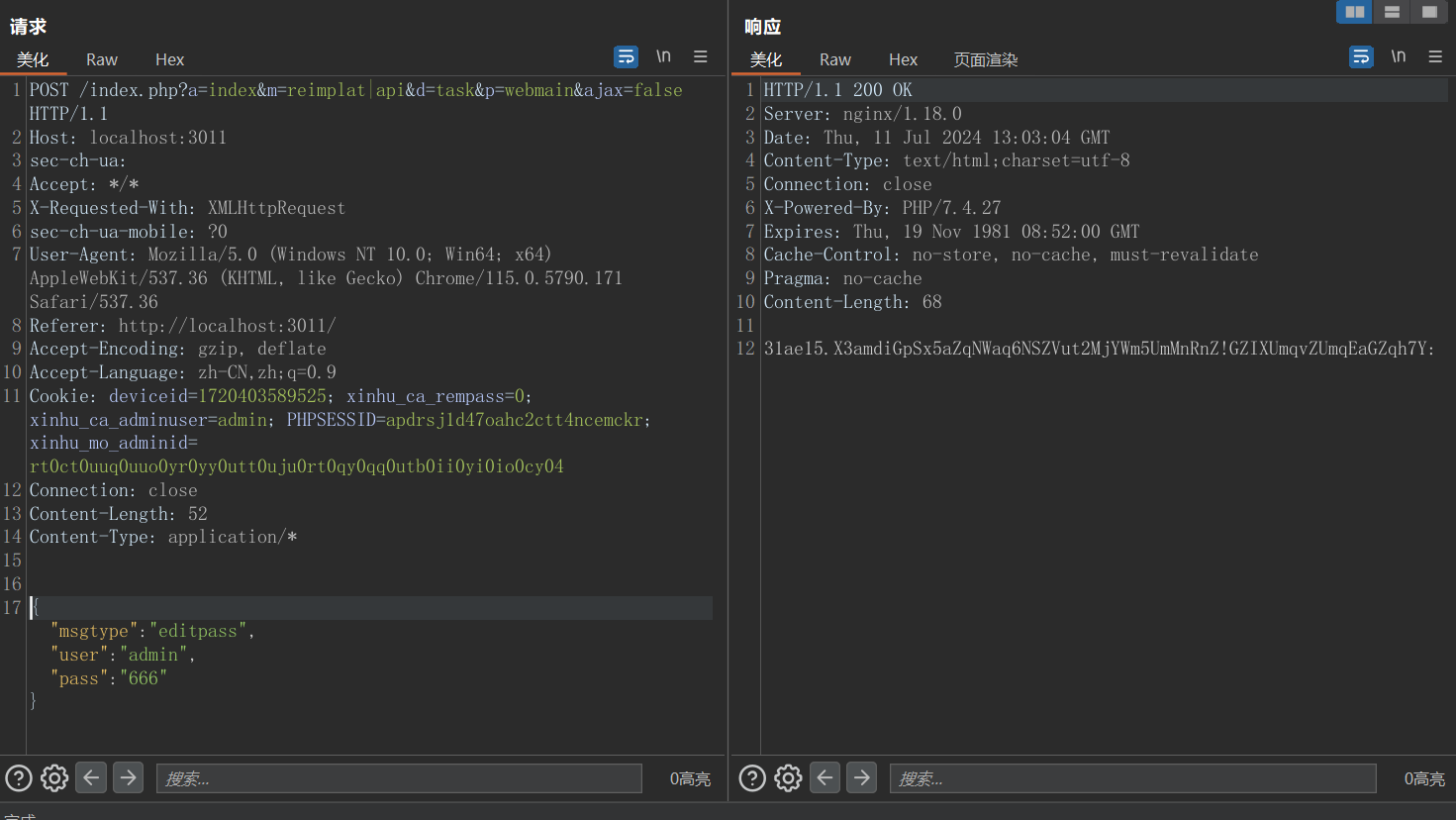Click the Accept-Language header line
The height and width of the screenshot is (820, 1456).
pyautogui.click(x=183, y=372)
